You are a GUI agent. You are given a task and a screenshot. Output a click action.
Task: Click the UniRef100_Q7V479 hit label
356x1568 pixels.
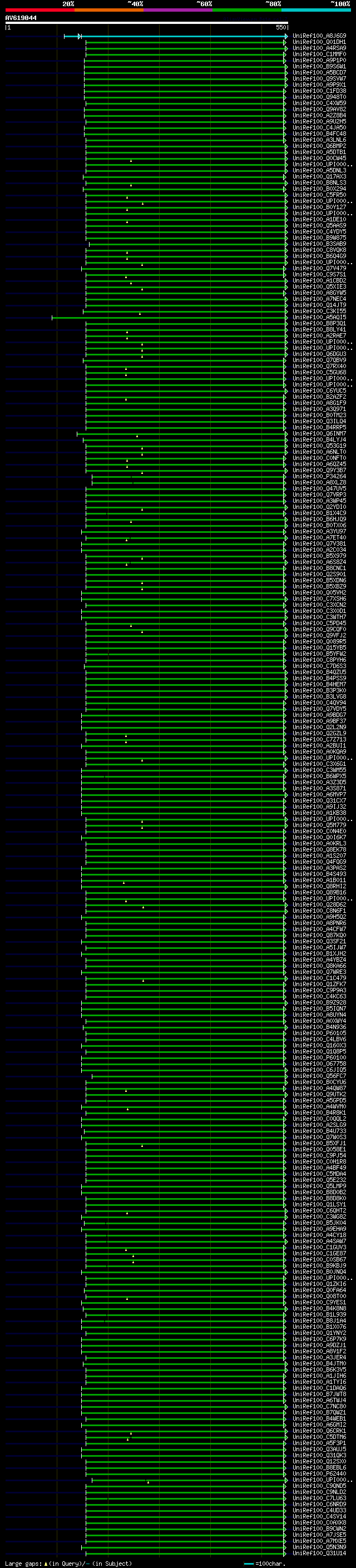click(319, 269)
